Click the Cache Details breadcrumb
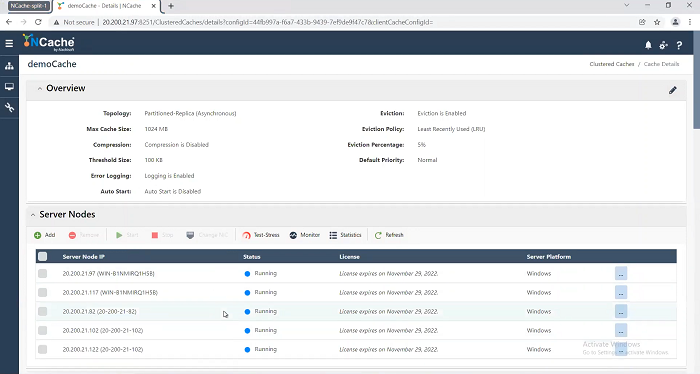 661,64
